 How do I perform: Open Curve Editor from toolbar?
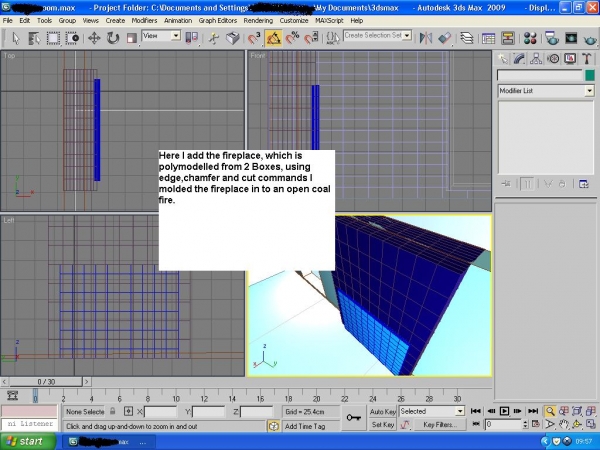tap(488, 38)
